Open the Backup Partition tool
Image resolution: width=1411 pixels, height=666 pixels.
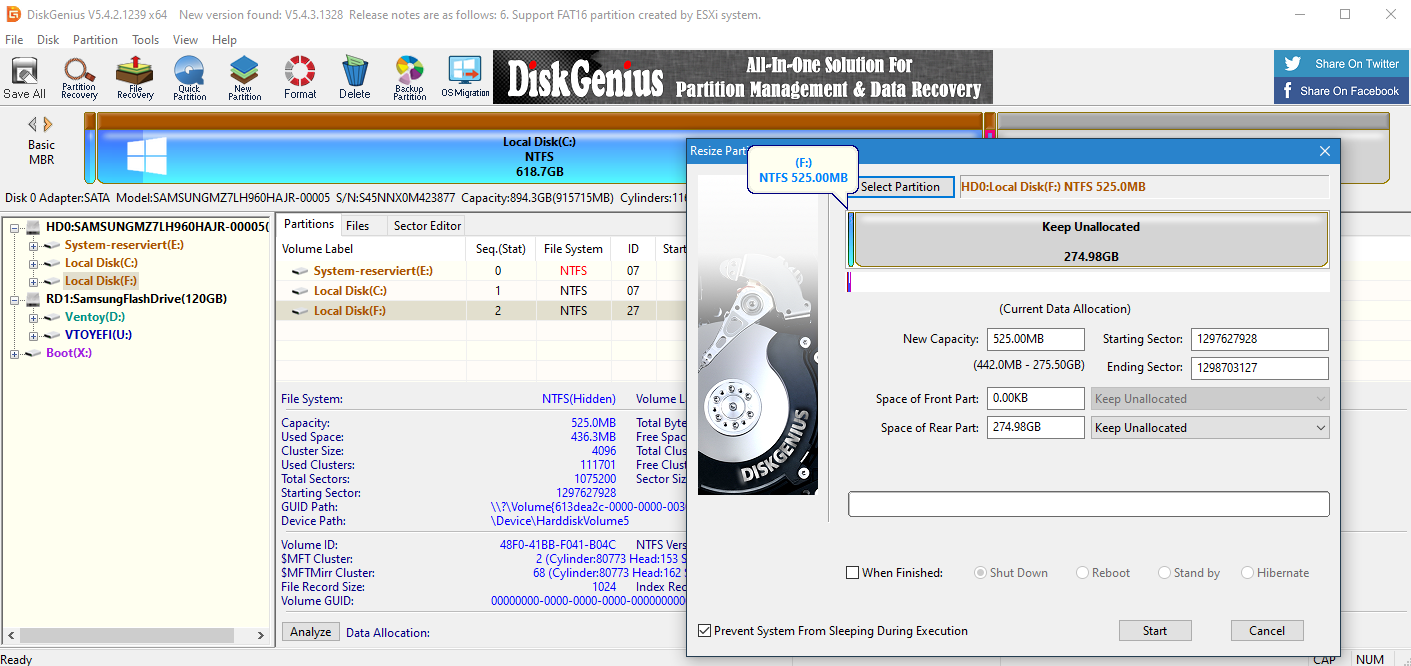point(410,78)
